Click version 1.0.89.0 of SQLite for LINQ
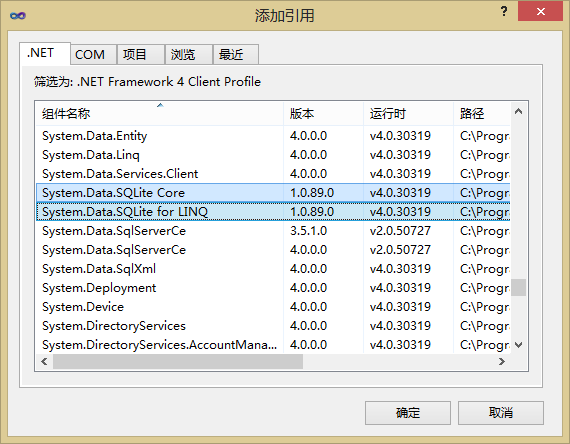 point(312,212)
